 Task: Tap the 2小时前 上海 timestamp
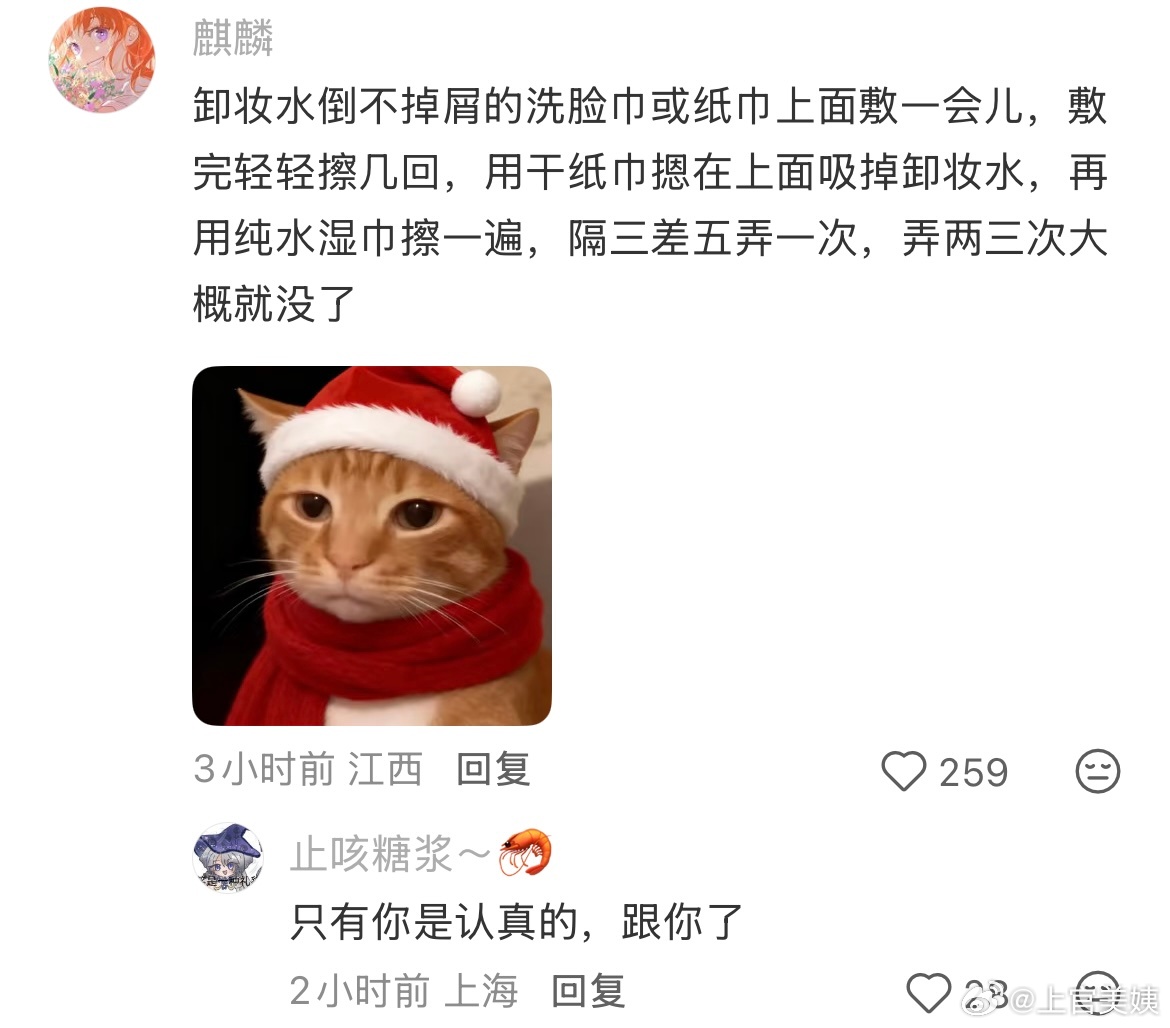[x=404, y=991]
